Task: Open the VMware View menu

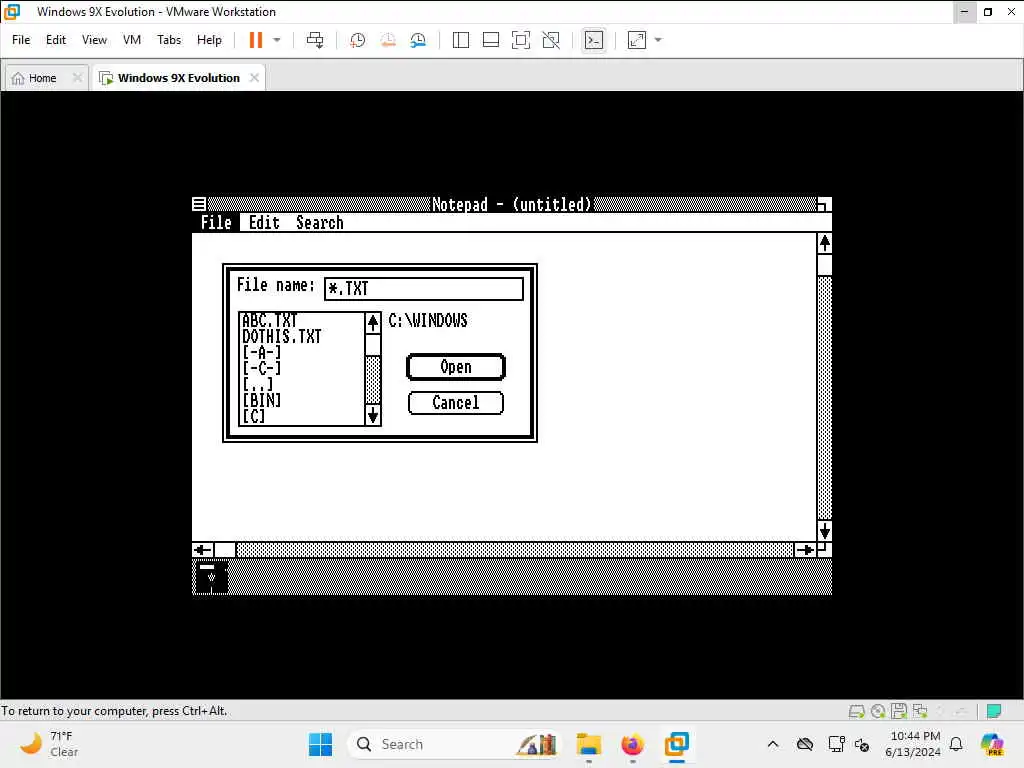Action: (x=94, y=40)
